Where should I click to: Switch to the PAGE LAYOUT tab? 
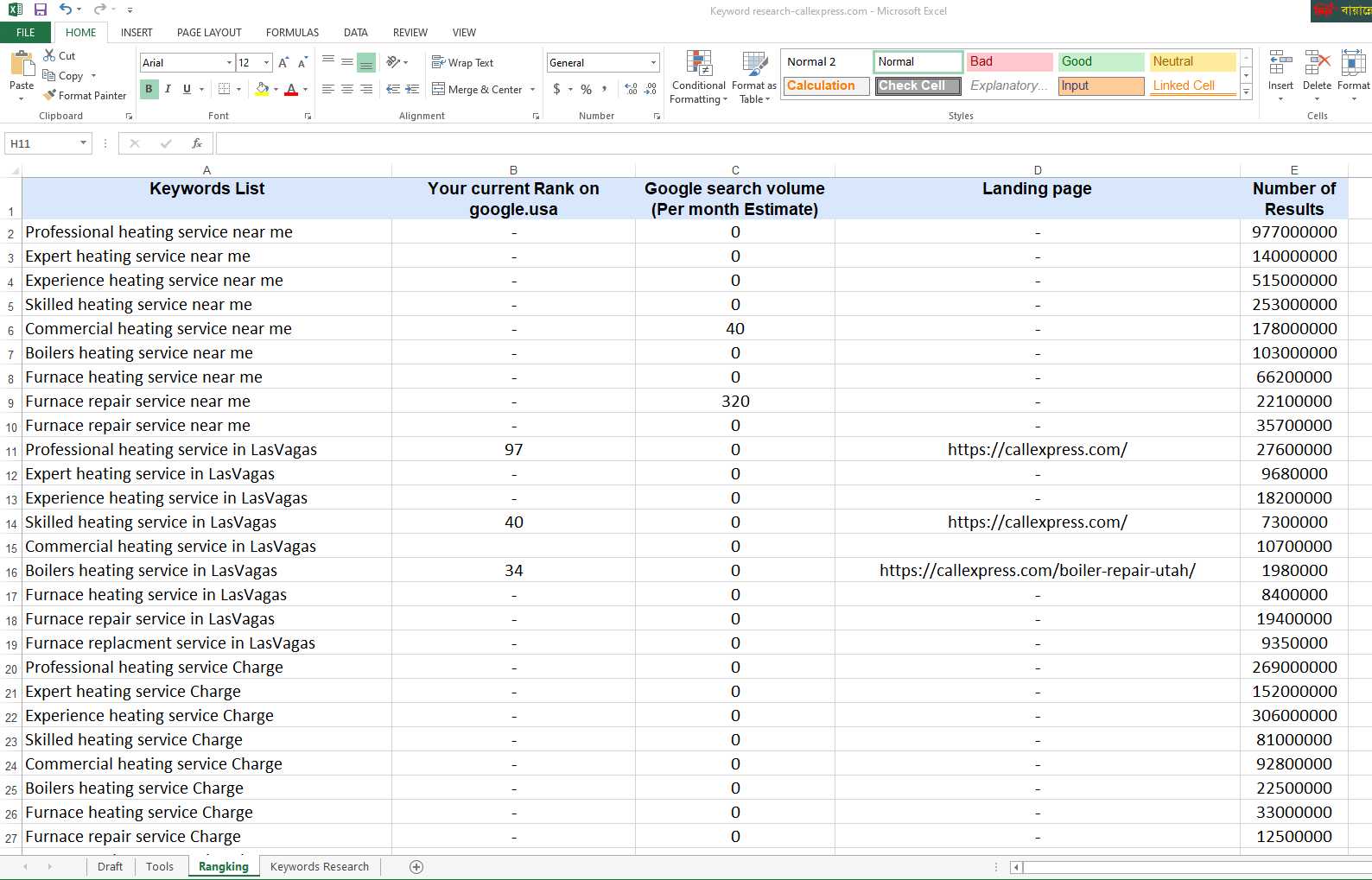tap(209, 32)
